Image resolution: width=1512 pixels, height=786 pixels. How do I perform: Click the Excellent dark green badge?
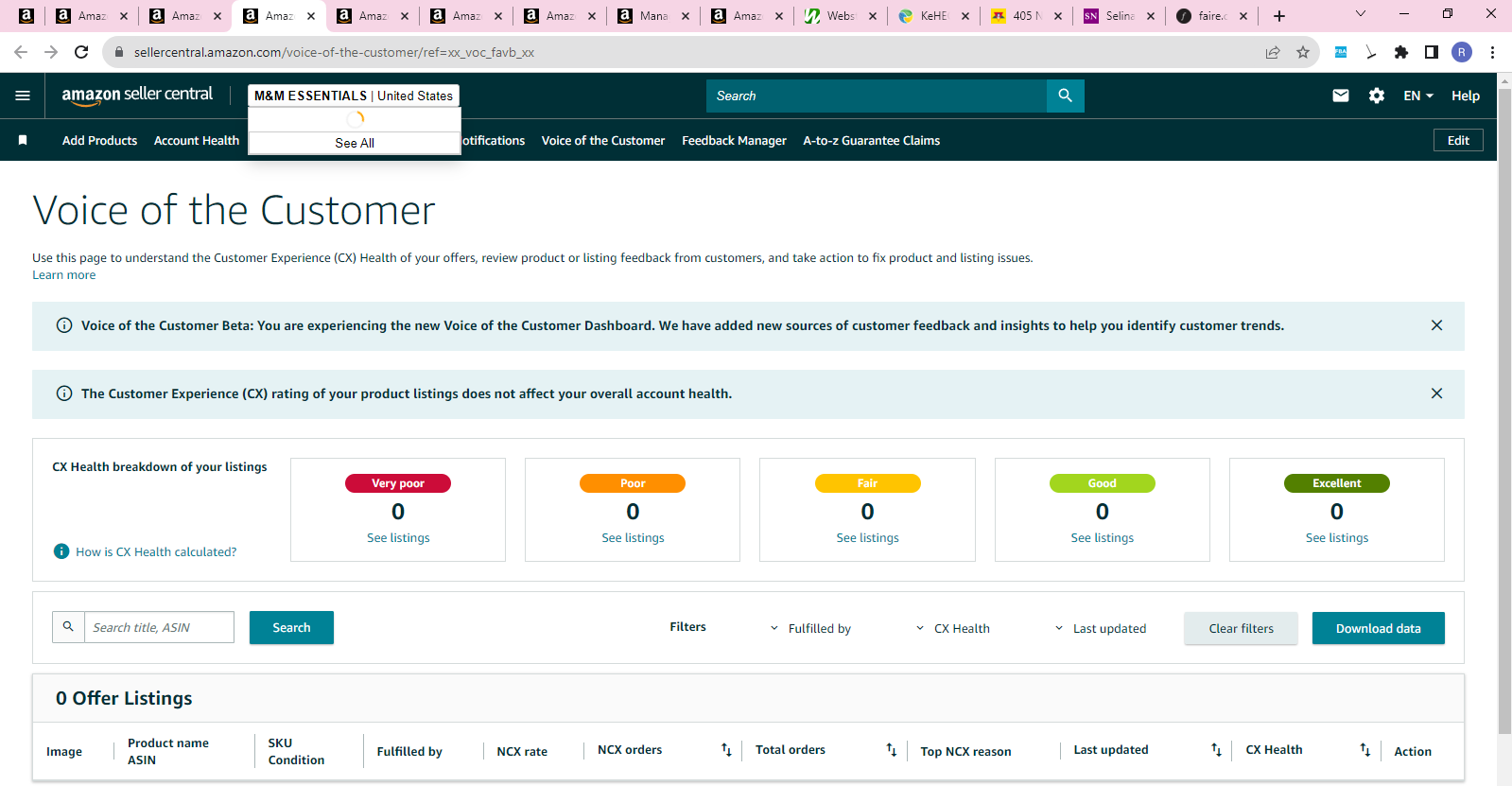pyautogui.click(x=1336, y=483)
